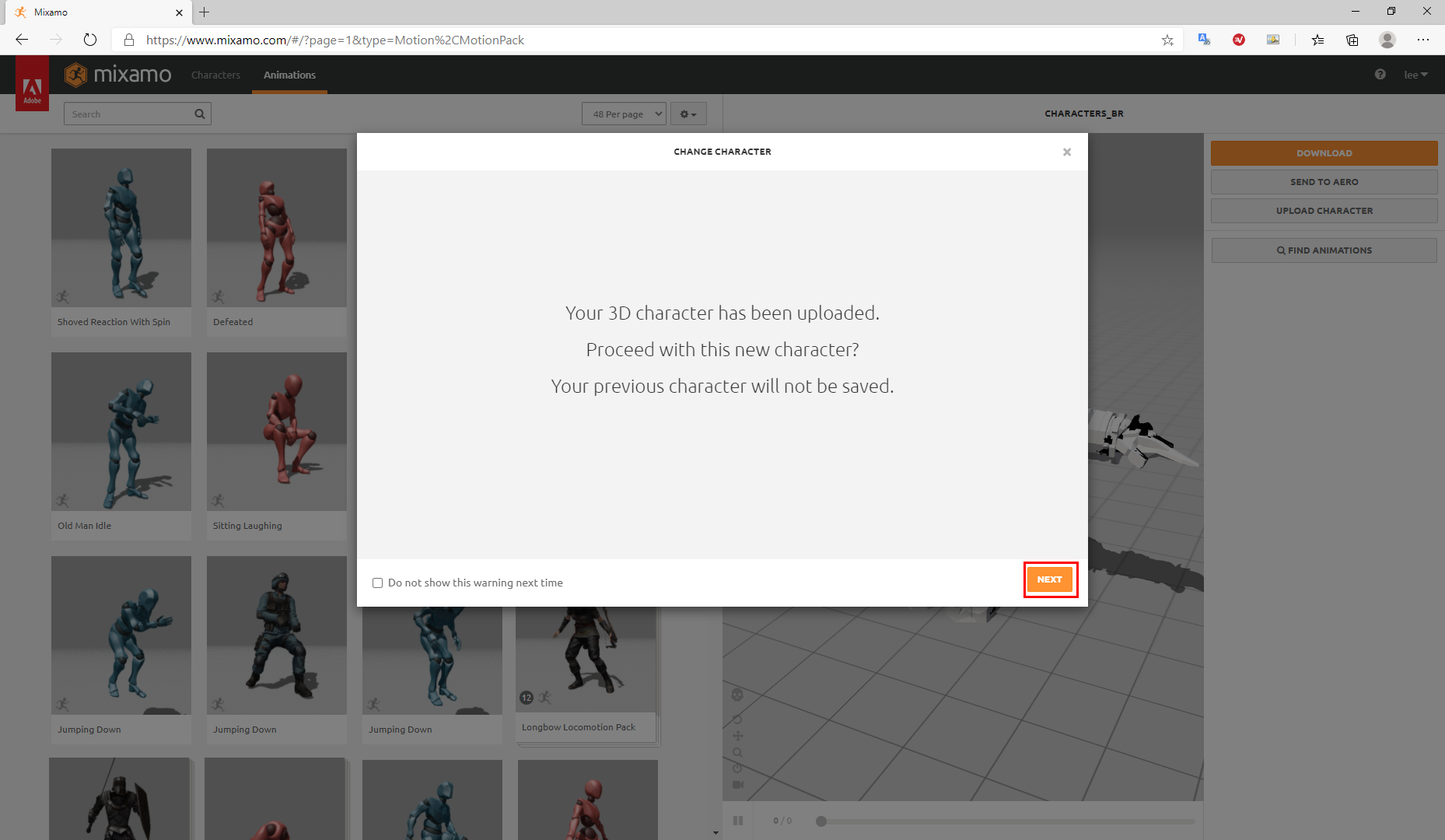Click the viewer rotate camera icon
This screenshot has width=1445, height=840.
(737, 719)
